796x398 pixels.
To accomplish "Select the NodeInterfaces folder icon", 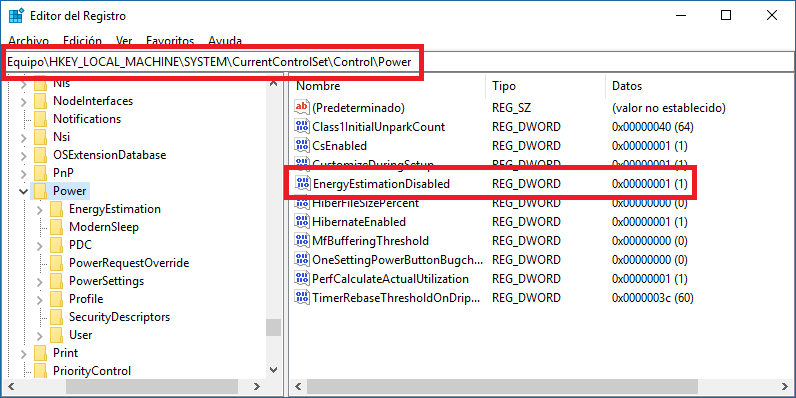I will pyautogui.click(x=40, y=101).
